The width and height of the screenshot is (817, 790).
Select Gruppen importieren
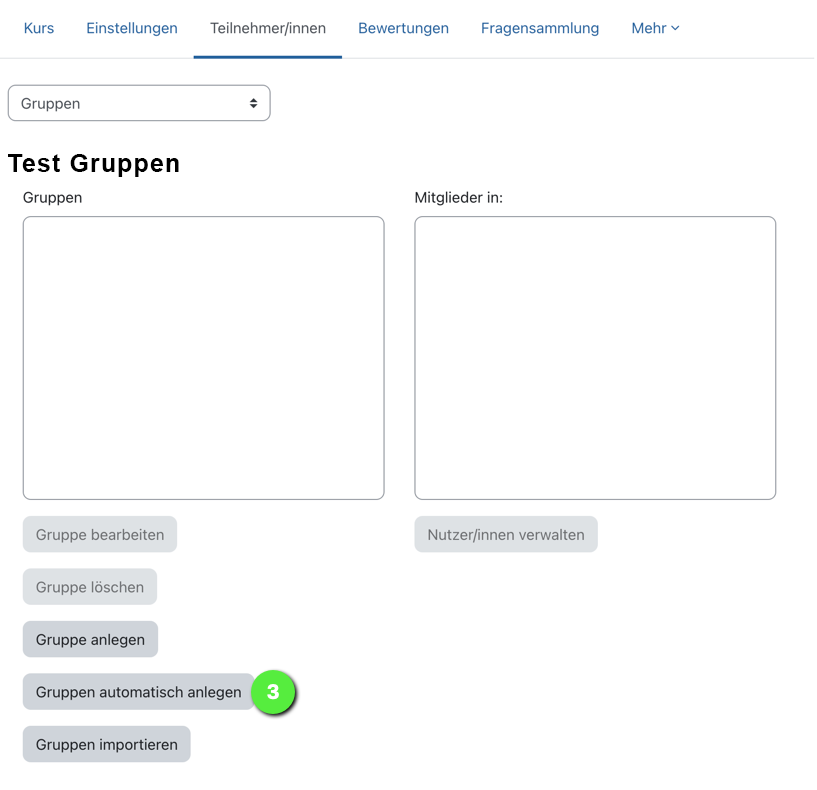106,744
